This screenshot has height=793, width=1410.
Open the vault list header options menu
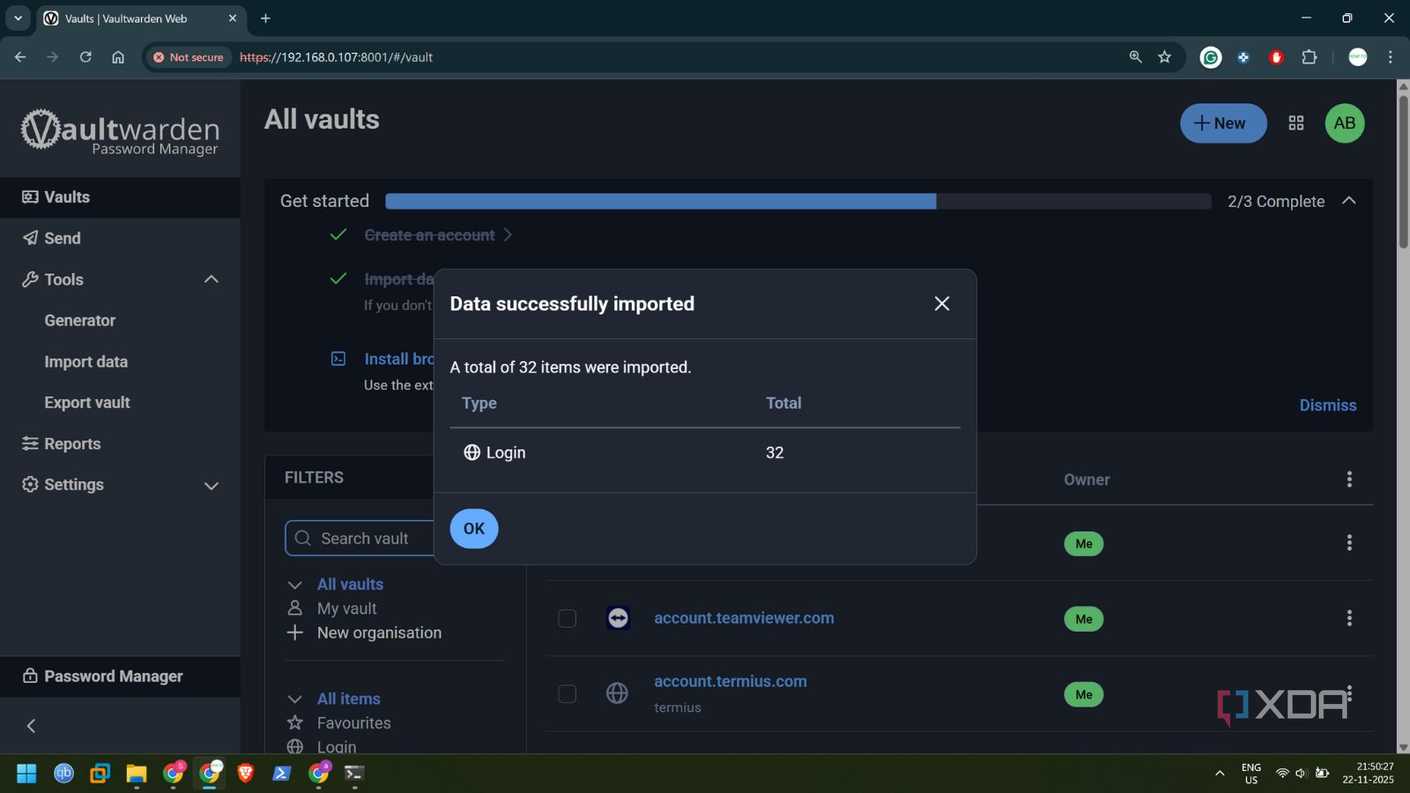pyautogui.click(x=1349, y=480)
